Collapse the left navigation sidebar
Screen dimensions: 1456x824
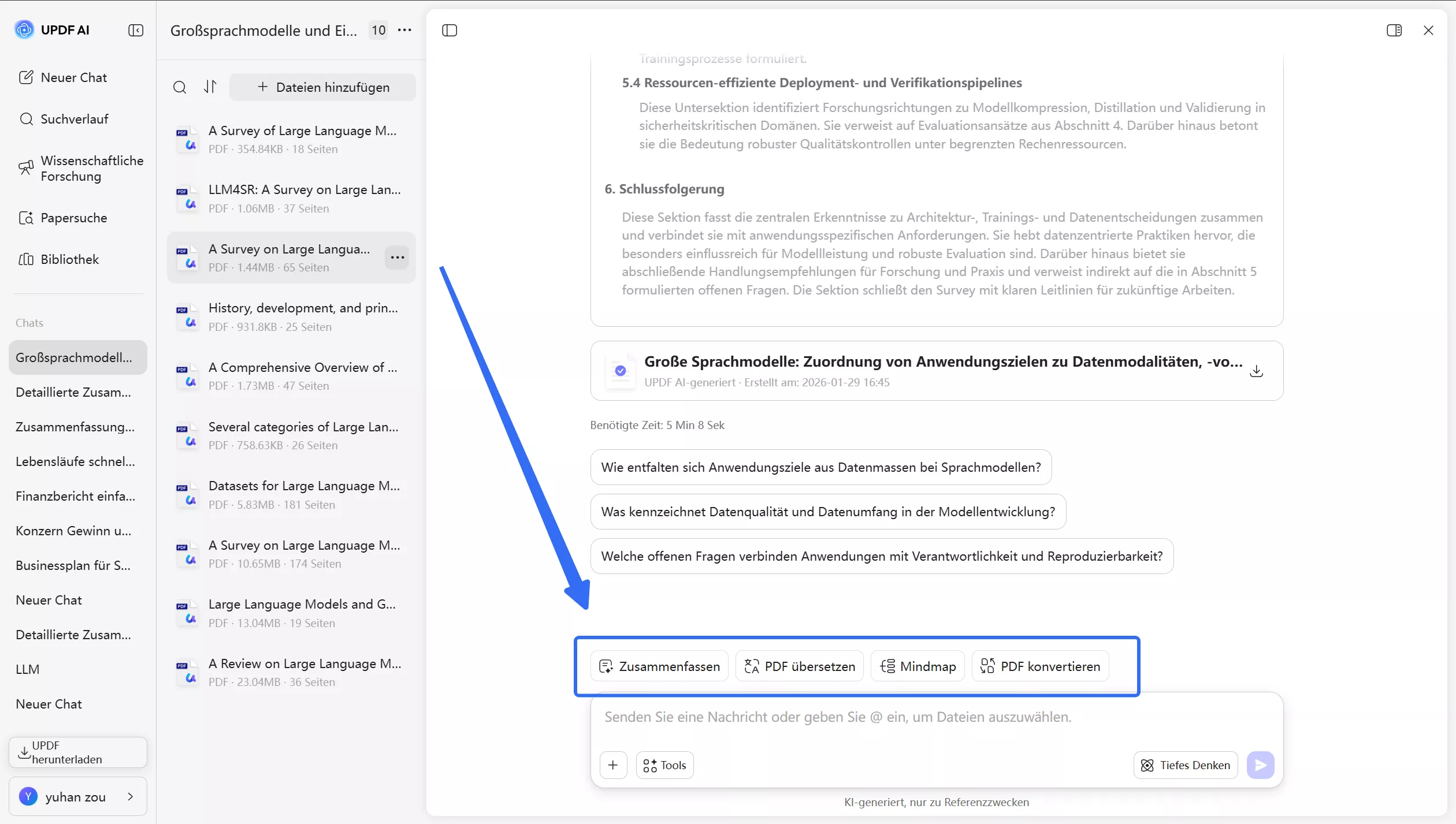[136, 30]
